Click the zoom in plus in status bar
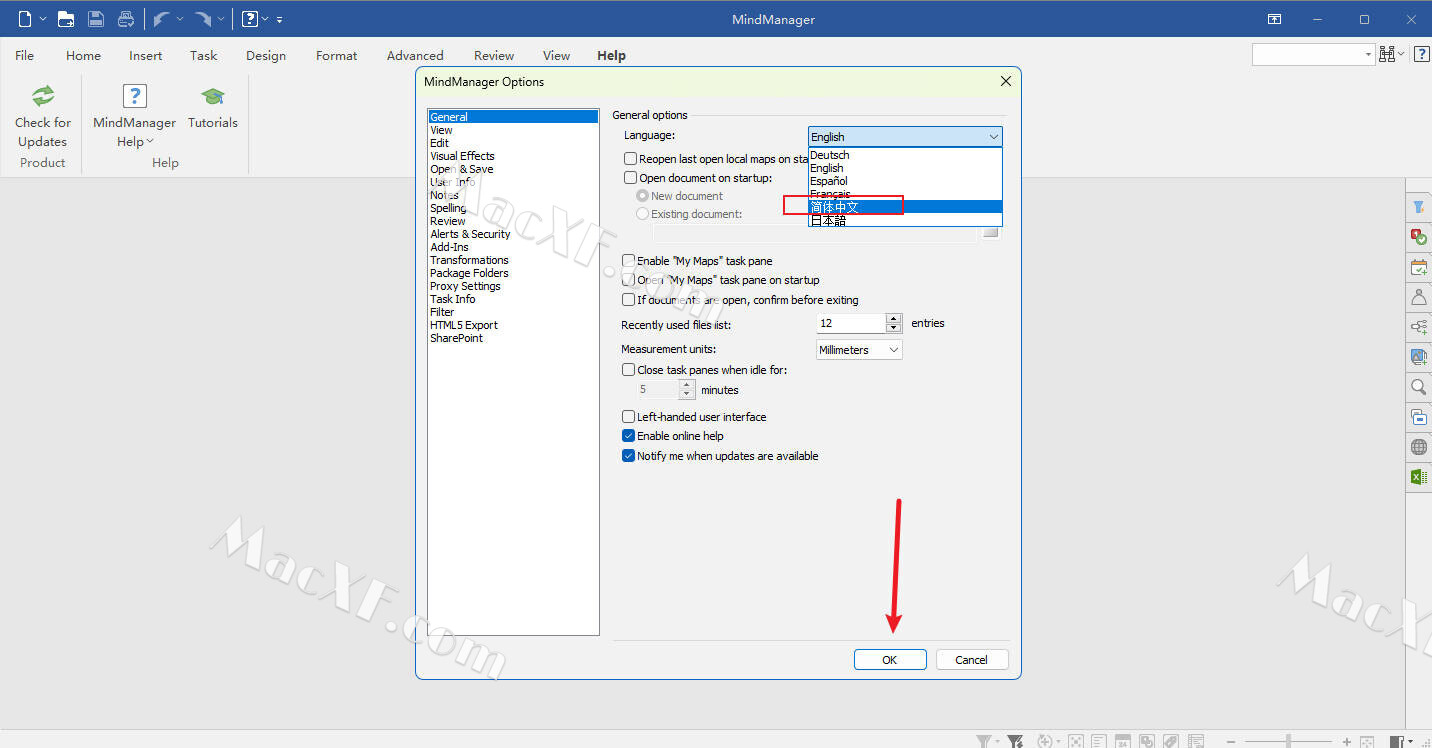The height and width of the screenshot is (748, 1432). [x=1347, y=742]
